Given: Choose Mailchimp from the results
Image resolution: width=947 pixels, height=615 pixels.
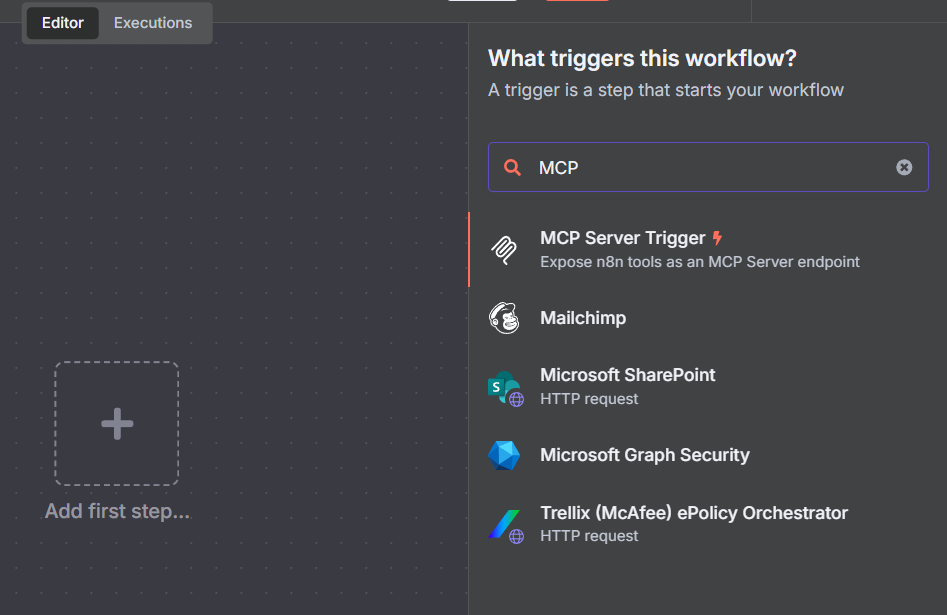Looking at the screenshot, I should coord(708,318).
